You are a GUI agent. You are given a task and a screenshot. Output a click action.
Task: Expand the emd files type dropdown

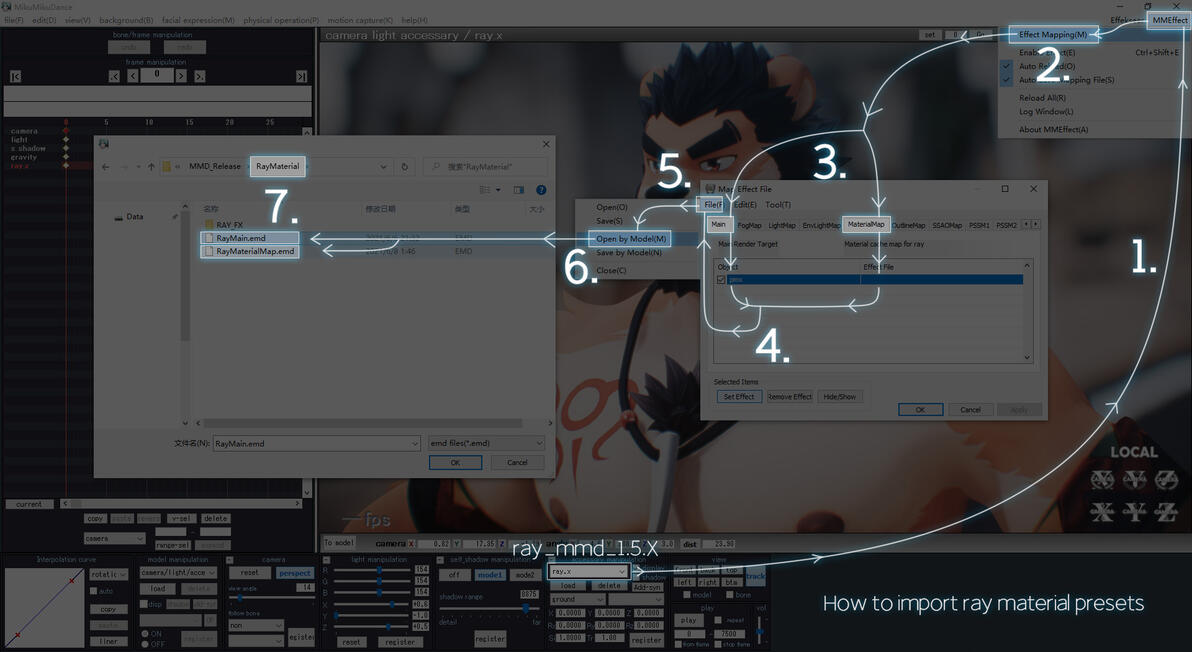coord(487,443)
